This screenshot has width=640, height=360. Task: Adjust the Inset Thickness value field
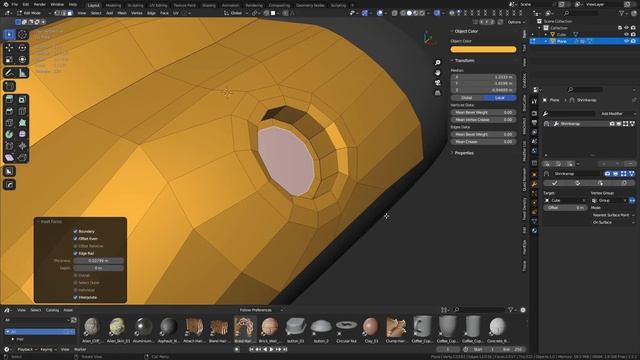(98, 260)
